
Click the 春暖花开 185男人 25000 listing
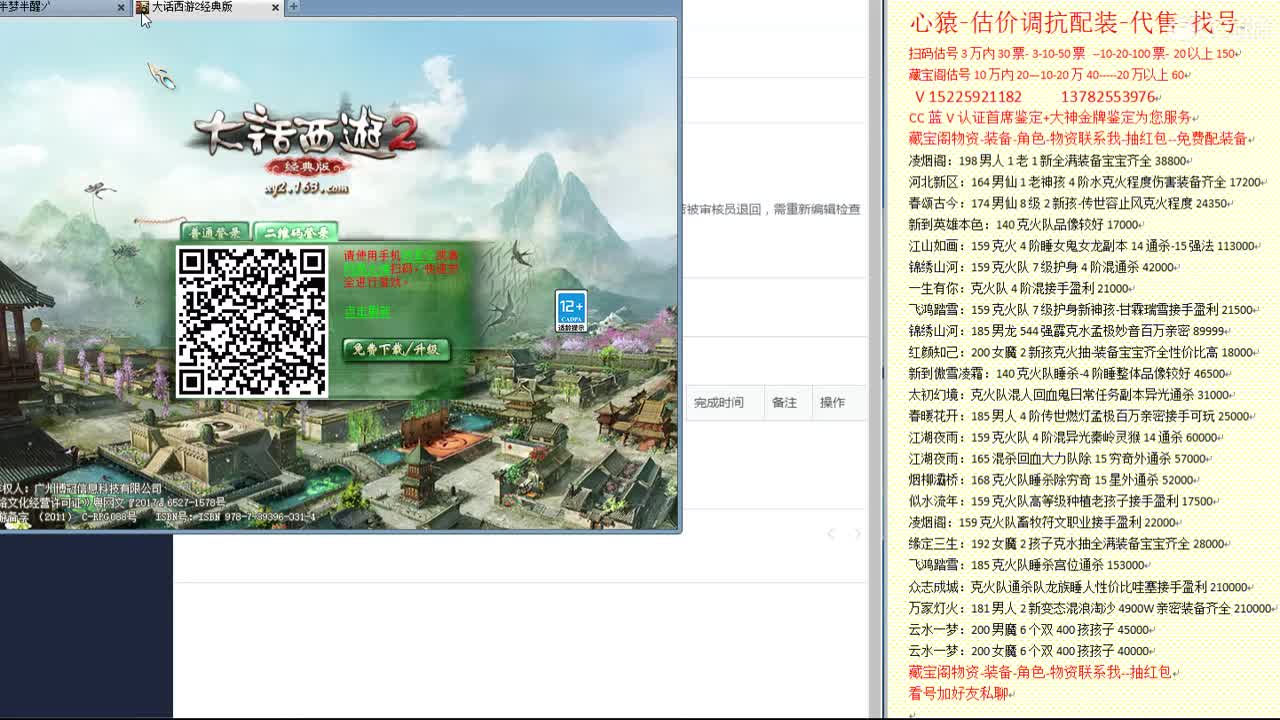point(1082,416)
